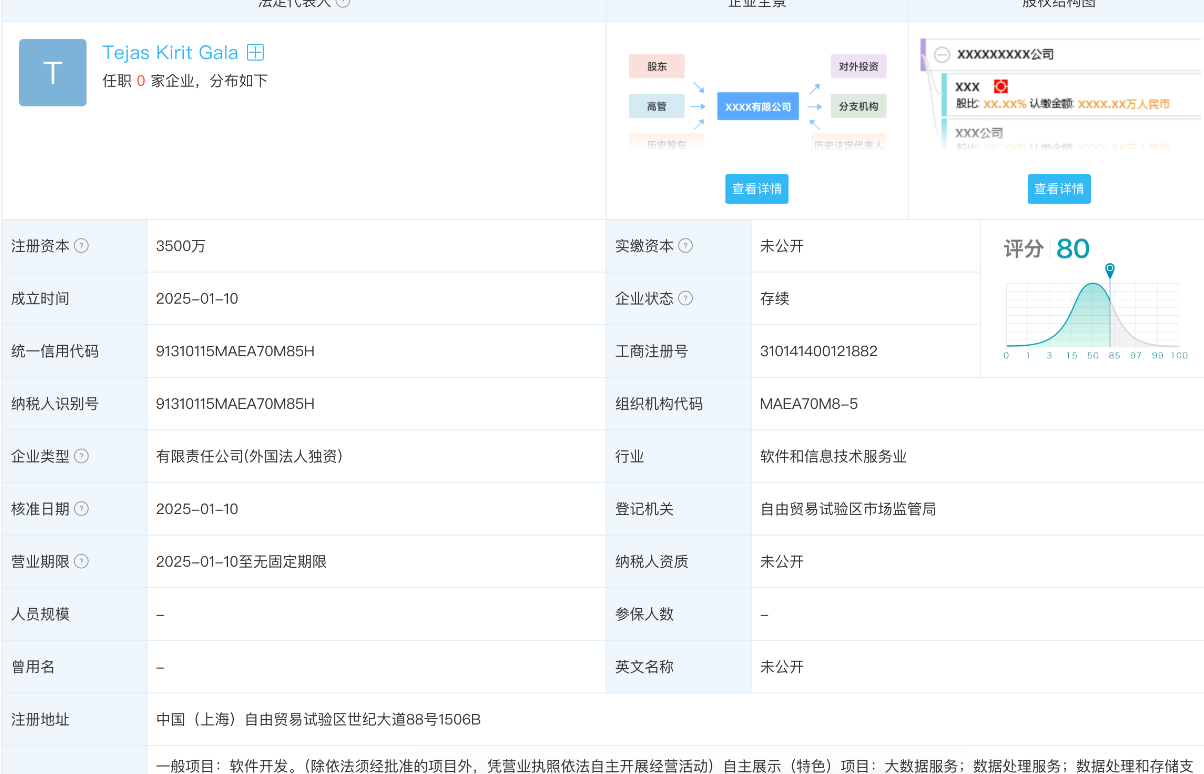Click 查看详情 under the enterprise panorama diagram
1204x774 pixels.
pyautogui.click(x=757, y=189)
